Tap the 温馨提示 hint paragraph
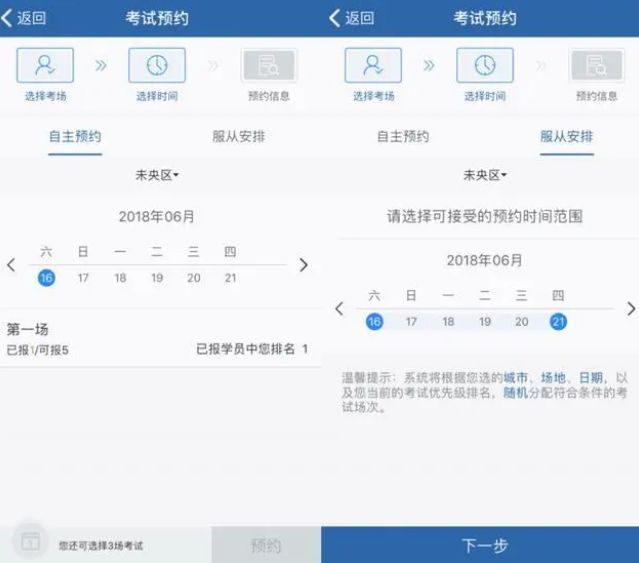Viewport: 639px width, 563px height. point(485,392)
